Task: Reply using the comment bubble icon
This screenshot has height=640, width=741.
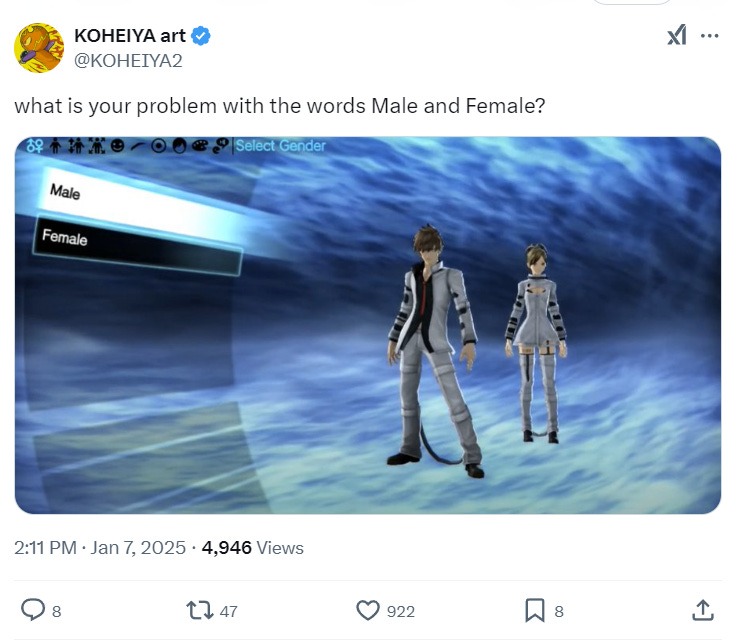Action: pyautogui.click(x=33, y=610)
